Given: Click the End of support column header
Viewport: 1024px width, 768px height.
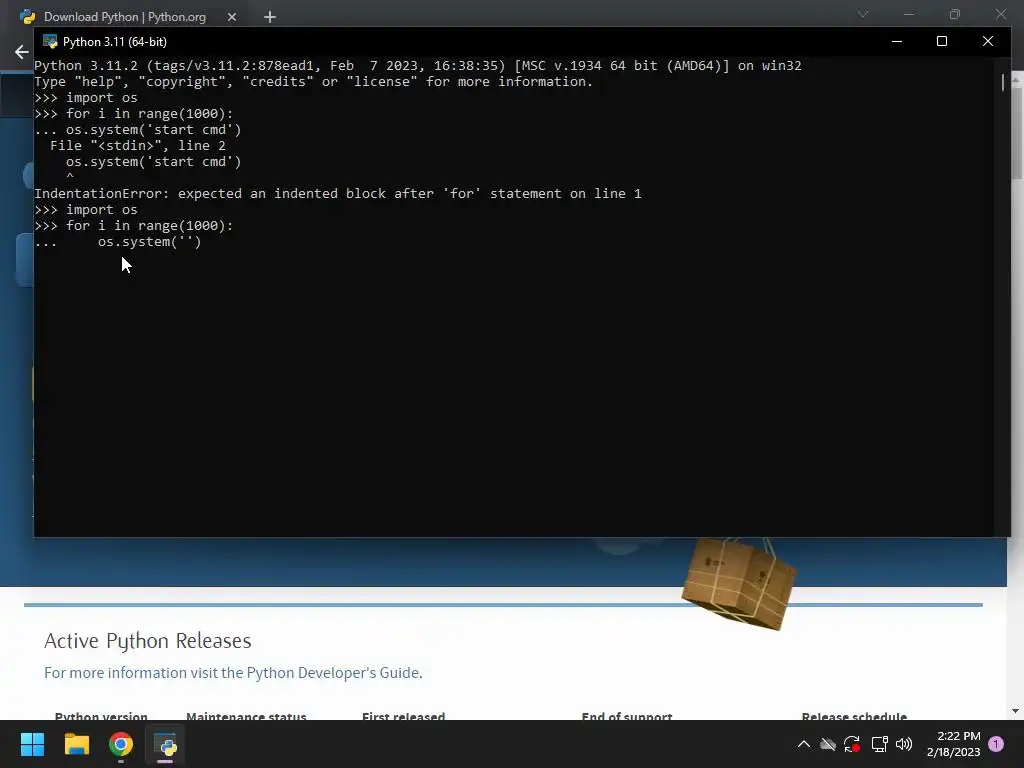Looking at the screenshot, I should [x=627, y=716].
